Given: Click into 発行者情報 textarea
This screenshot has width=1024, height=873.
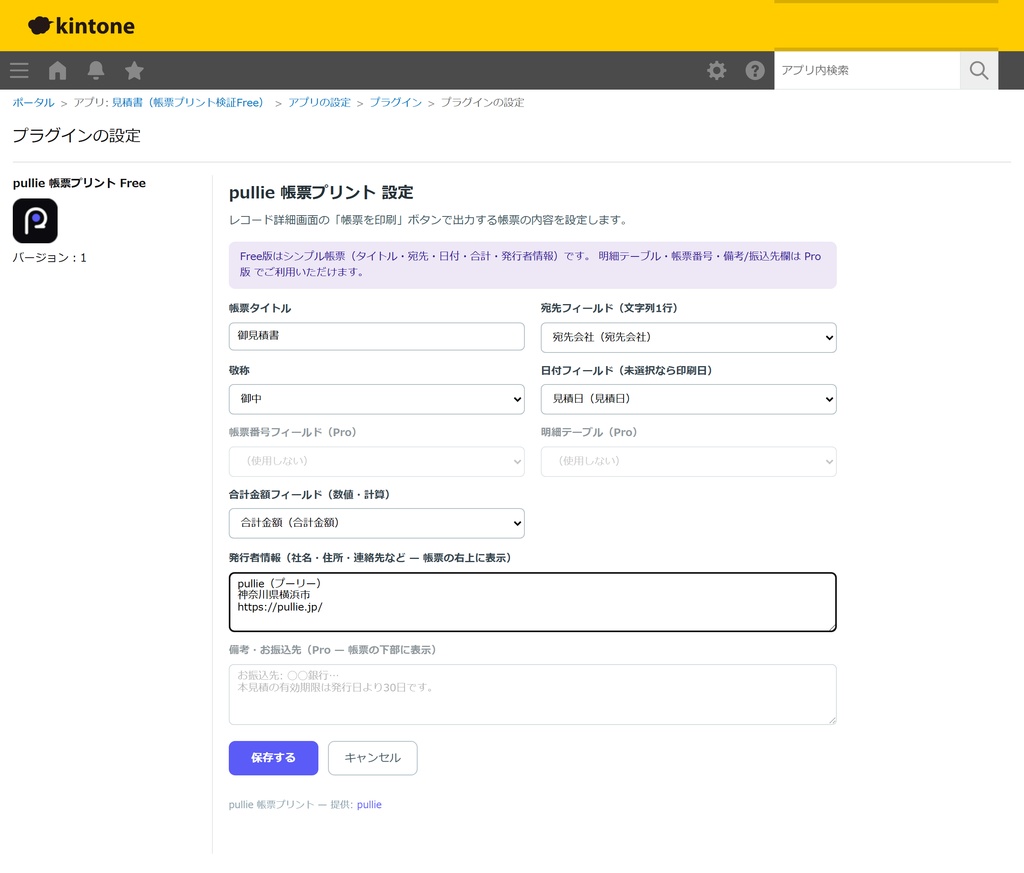Looking at the screenshot, I should pos(532,602).
